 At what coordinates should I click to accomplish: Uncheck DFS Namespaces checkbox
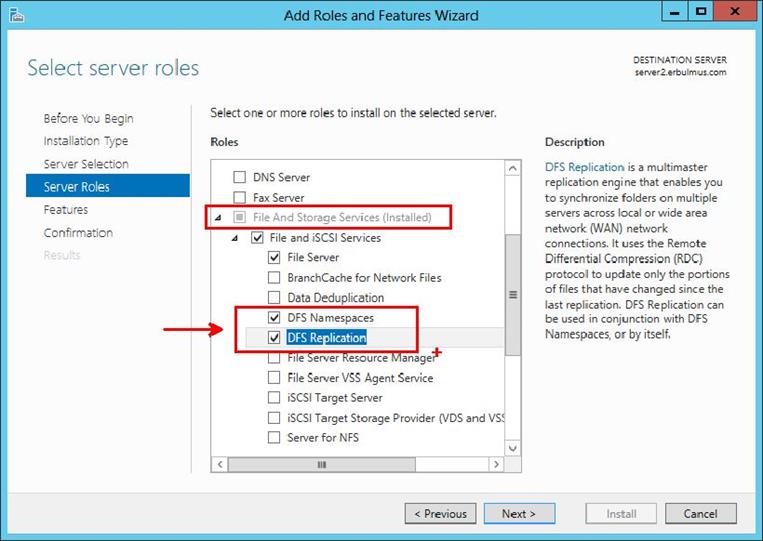(x=274, y=318)
